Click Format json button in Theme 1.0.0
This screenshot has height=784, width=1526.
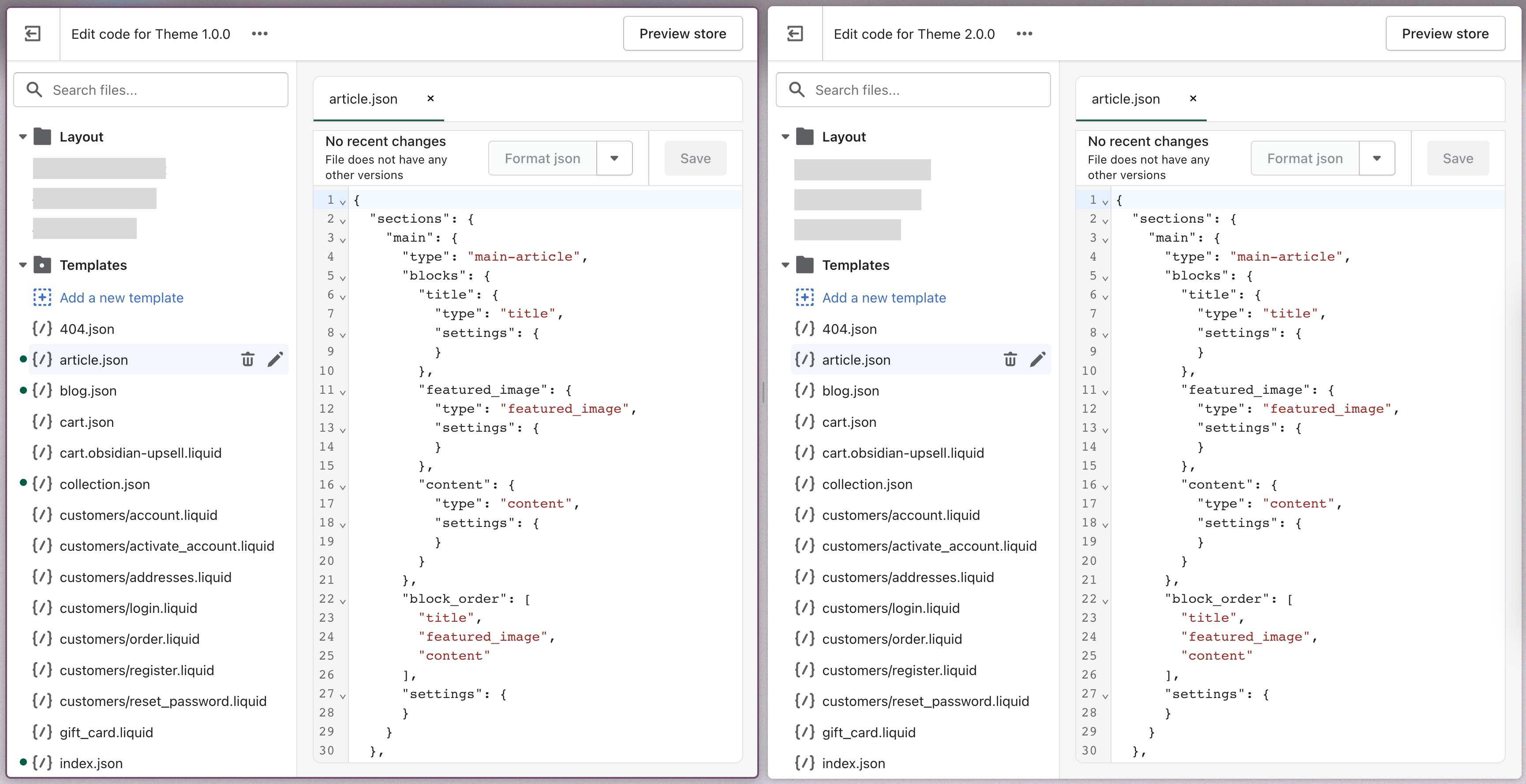(x=542, y=158)
